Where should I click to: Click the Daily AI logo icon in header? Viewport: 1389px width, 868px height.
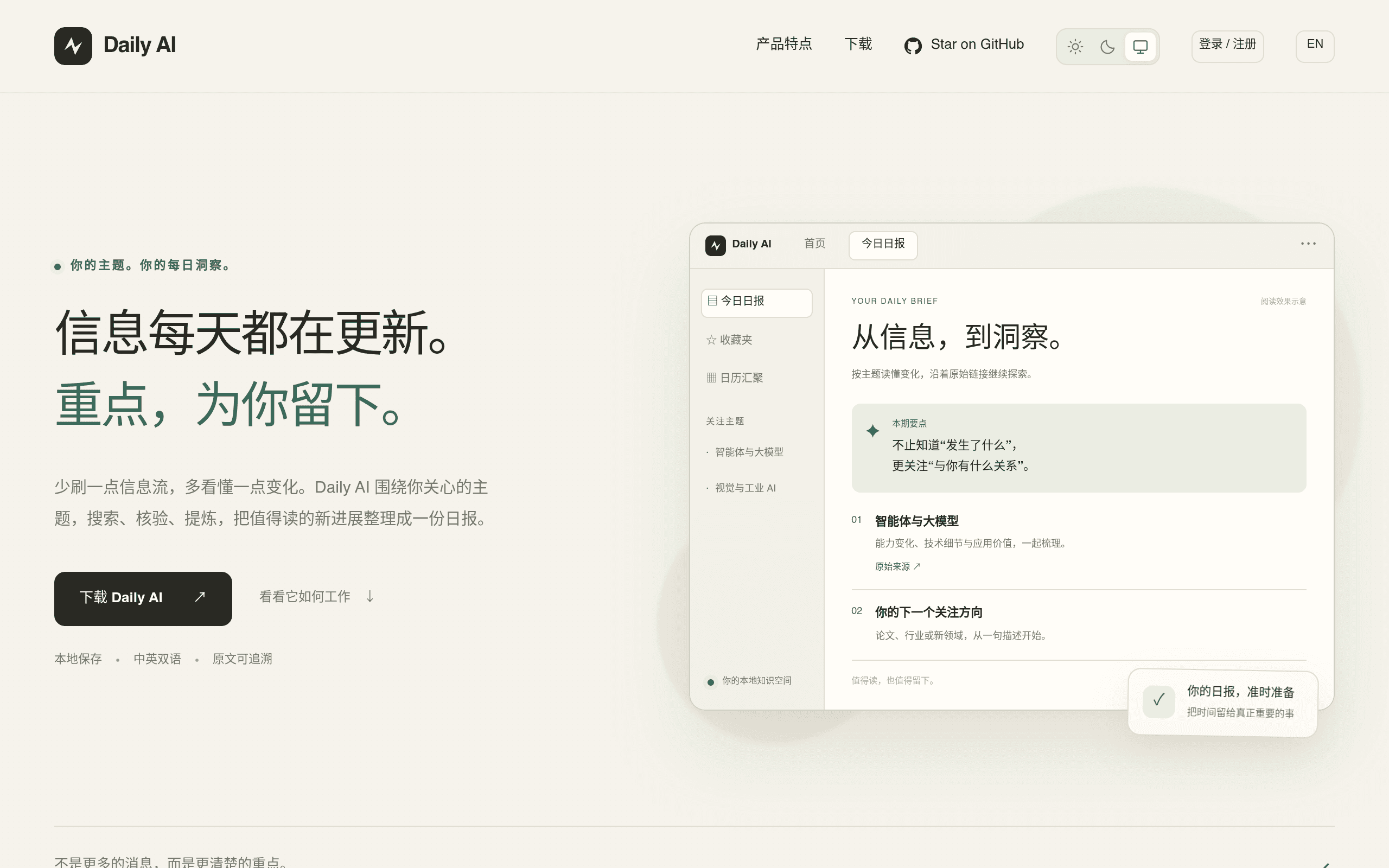(x=73, y=46)
